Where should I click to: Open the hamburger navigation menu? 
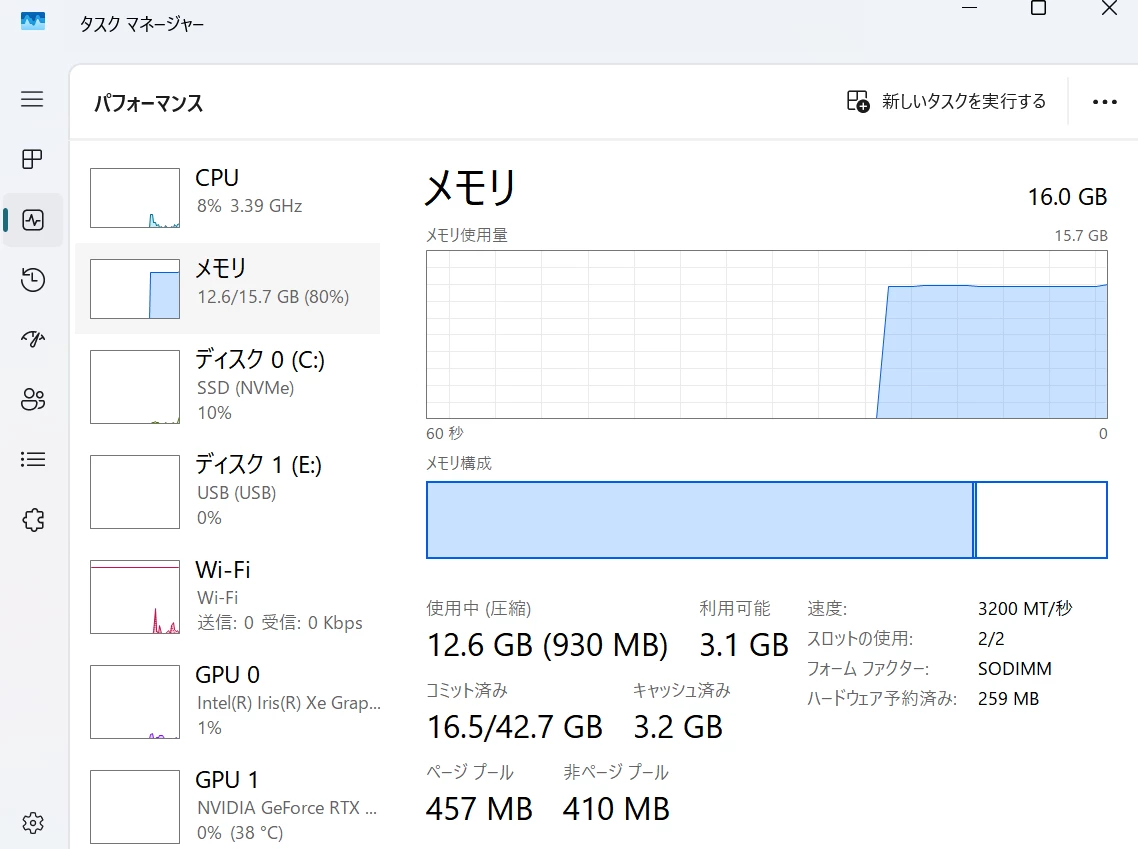(x=32, y=99)
